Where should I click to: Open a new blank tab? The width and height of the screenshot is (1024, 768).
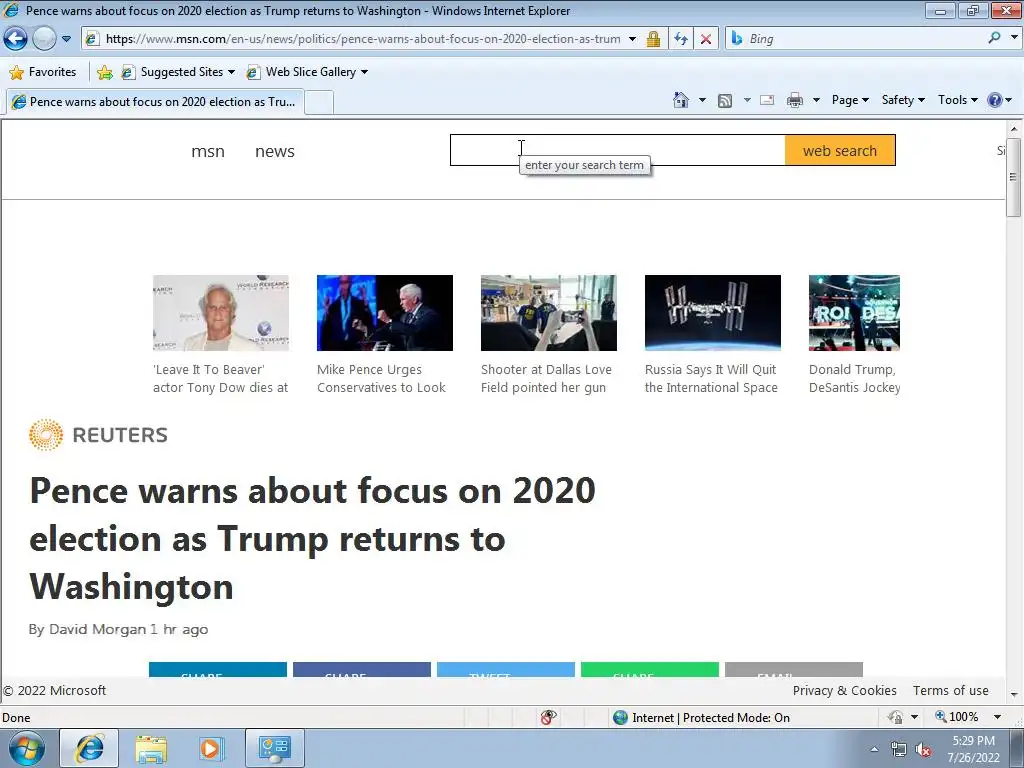coord(319,103)
